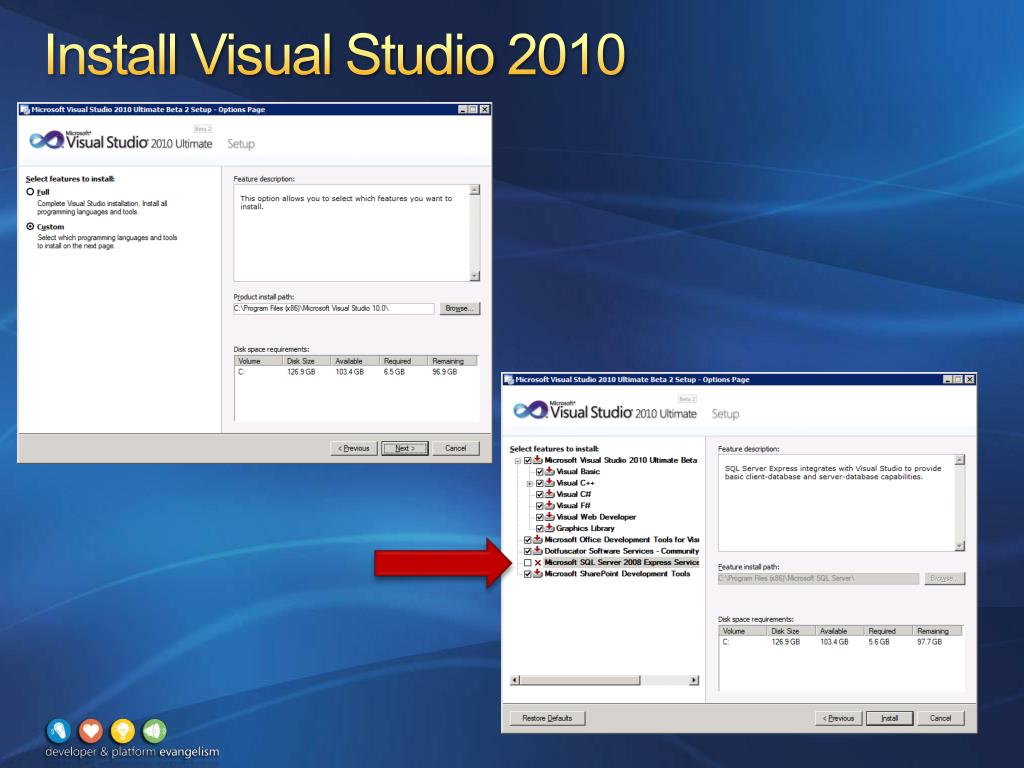The height and width of the screenshot is (768, 1024).
Task: Close the second setup window
Action: tap(970, 379)
